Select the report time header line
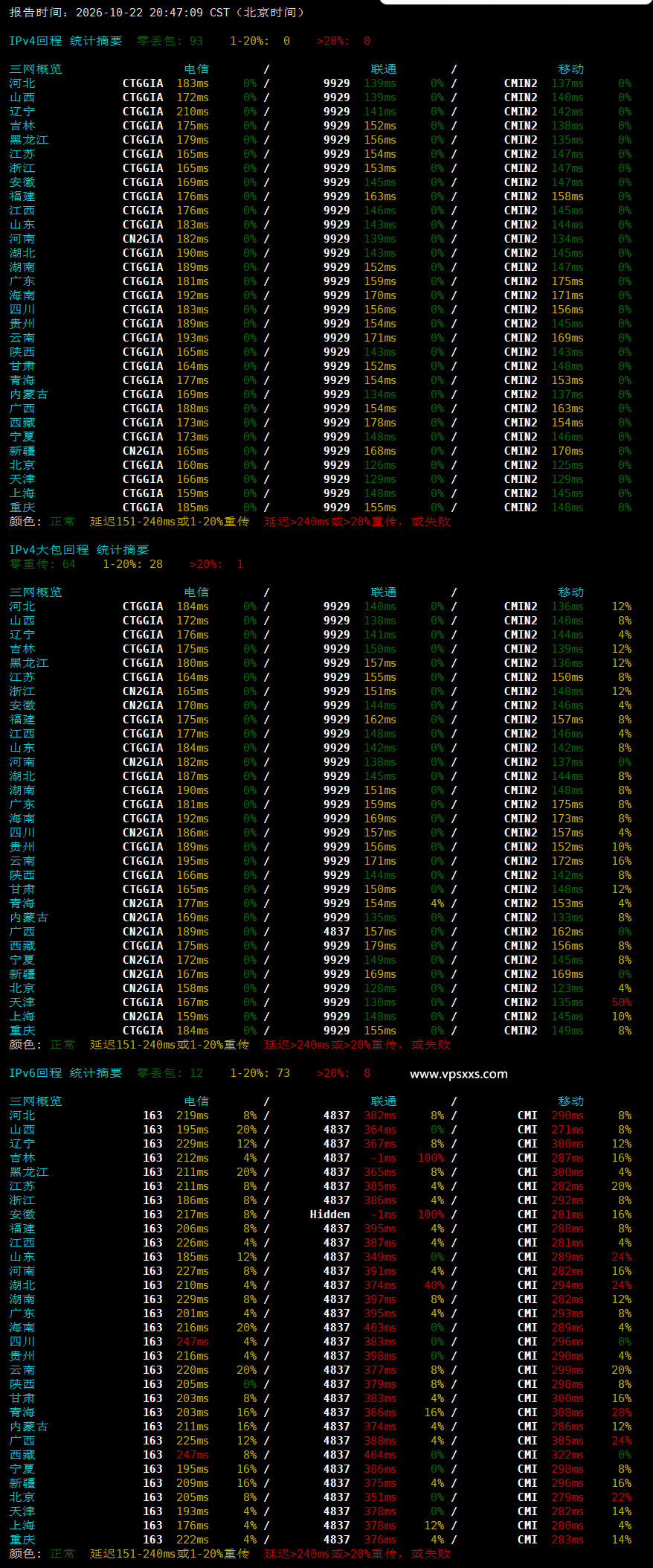This screenshot has height=1568, width=653. click(x=158, y=13)
